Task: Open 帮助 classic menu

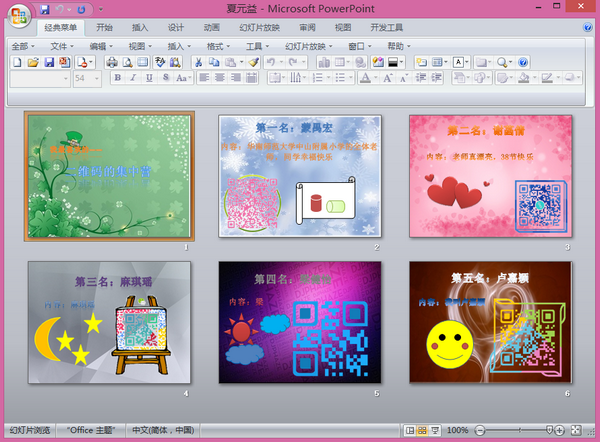Action: tap(399, 46)
